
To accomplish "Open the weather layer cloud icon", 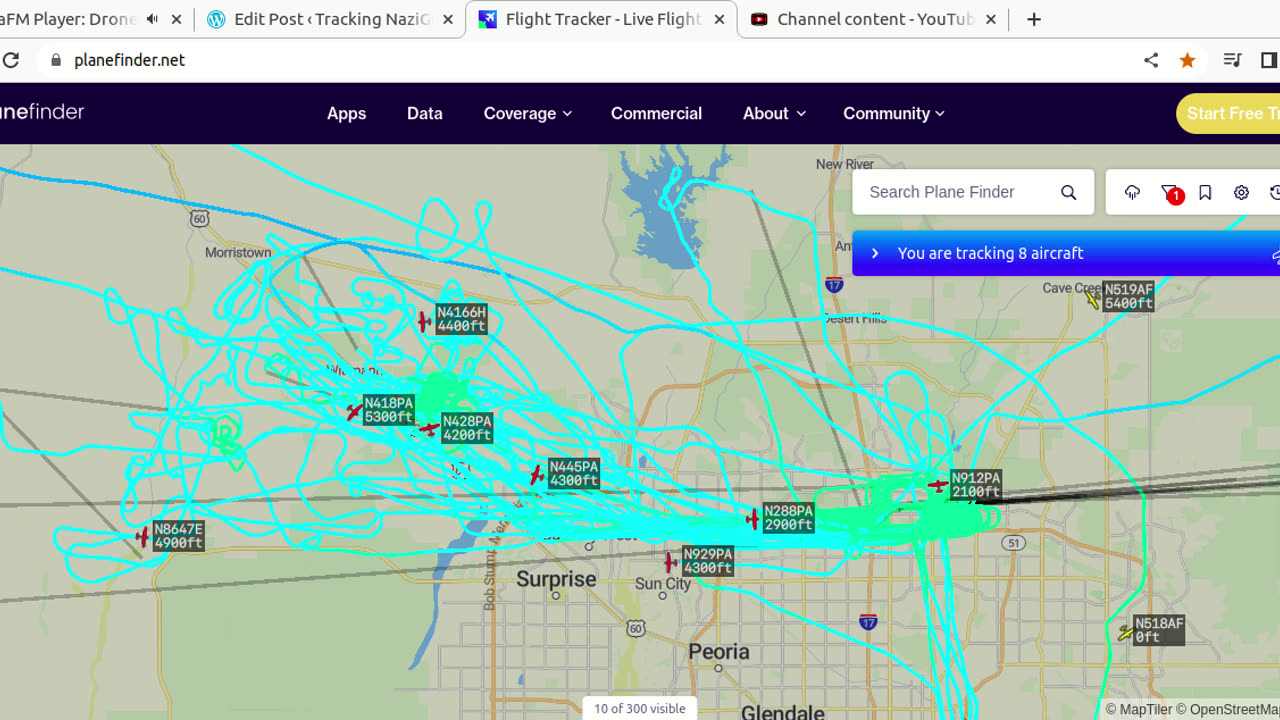I will (x=1132, y=193).
